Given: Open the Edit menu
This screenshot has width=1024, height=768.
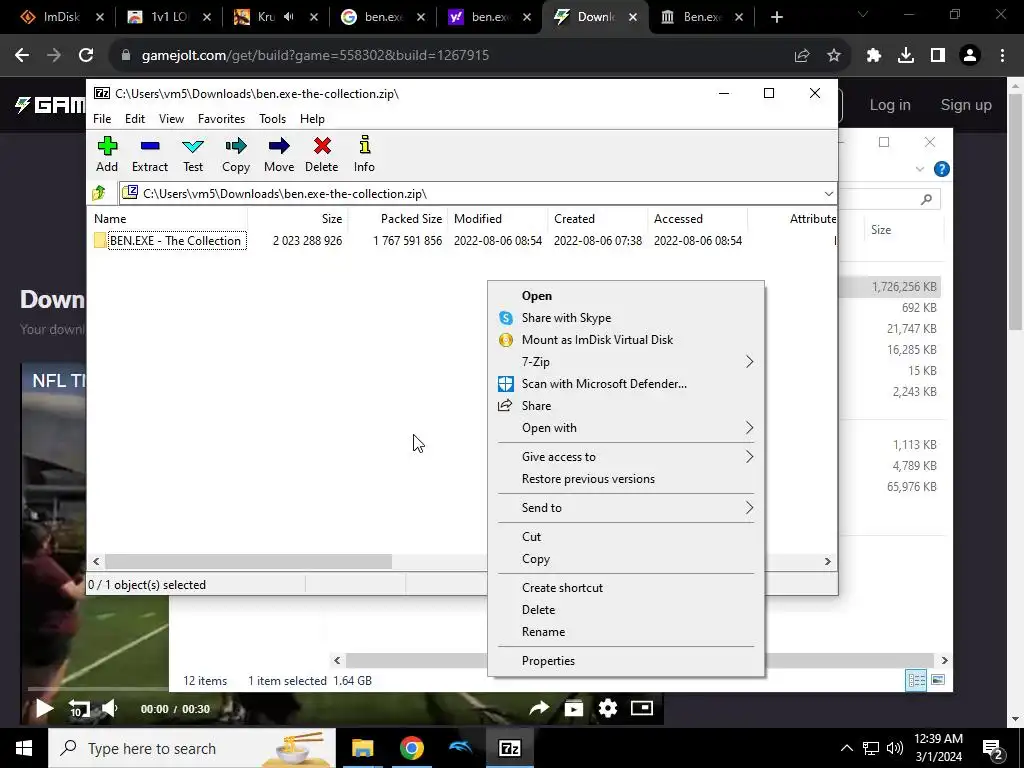Looking at the screenshot, I should (135, 119).
